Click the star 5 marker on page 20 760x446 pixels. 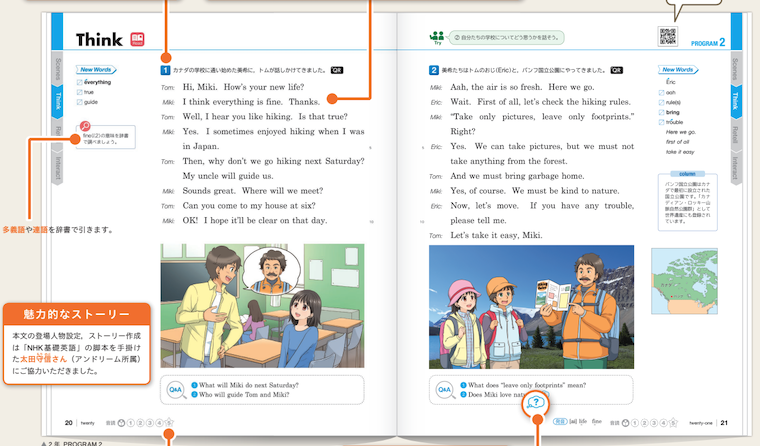169,423
